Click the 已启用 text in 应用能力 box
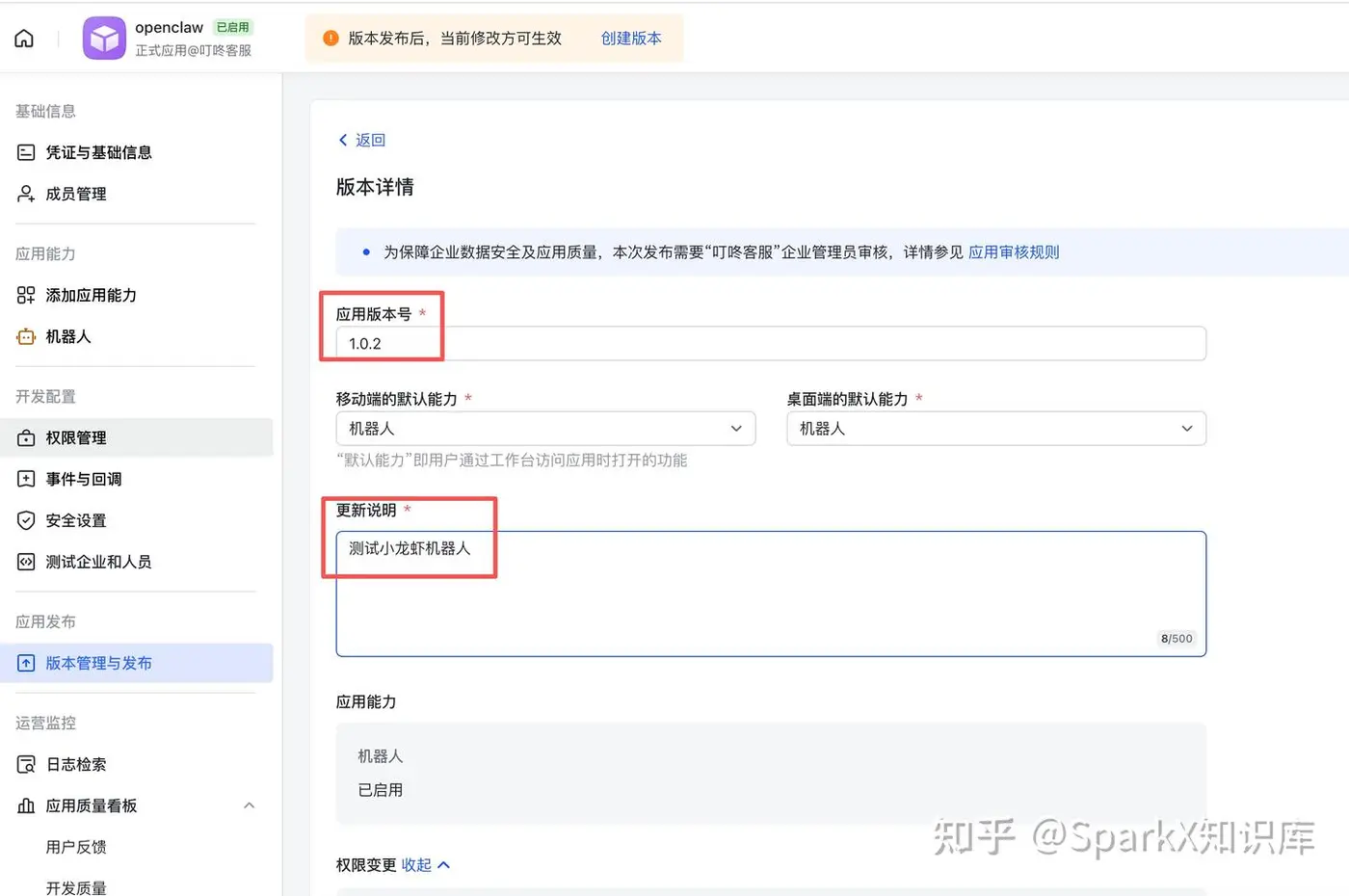 point(381,790)
